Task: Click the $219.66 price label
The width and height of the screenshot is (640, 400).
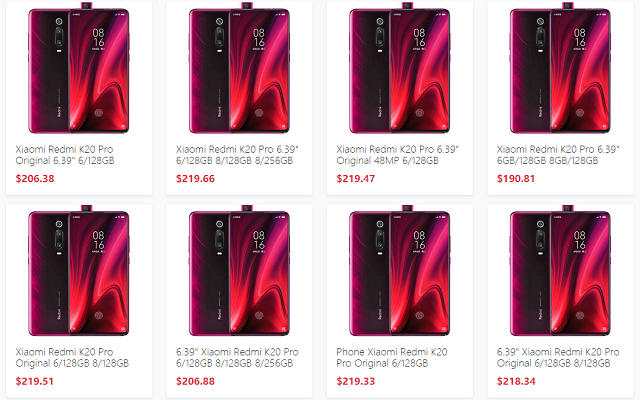Action: [x=195, y=179]
